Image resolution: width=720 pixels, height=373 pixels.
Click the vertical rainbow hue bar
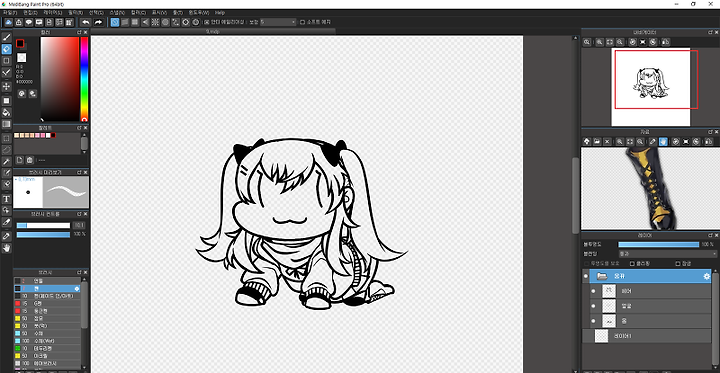pyautogui.click(x=84, y=79)
